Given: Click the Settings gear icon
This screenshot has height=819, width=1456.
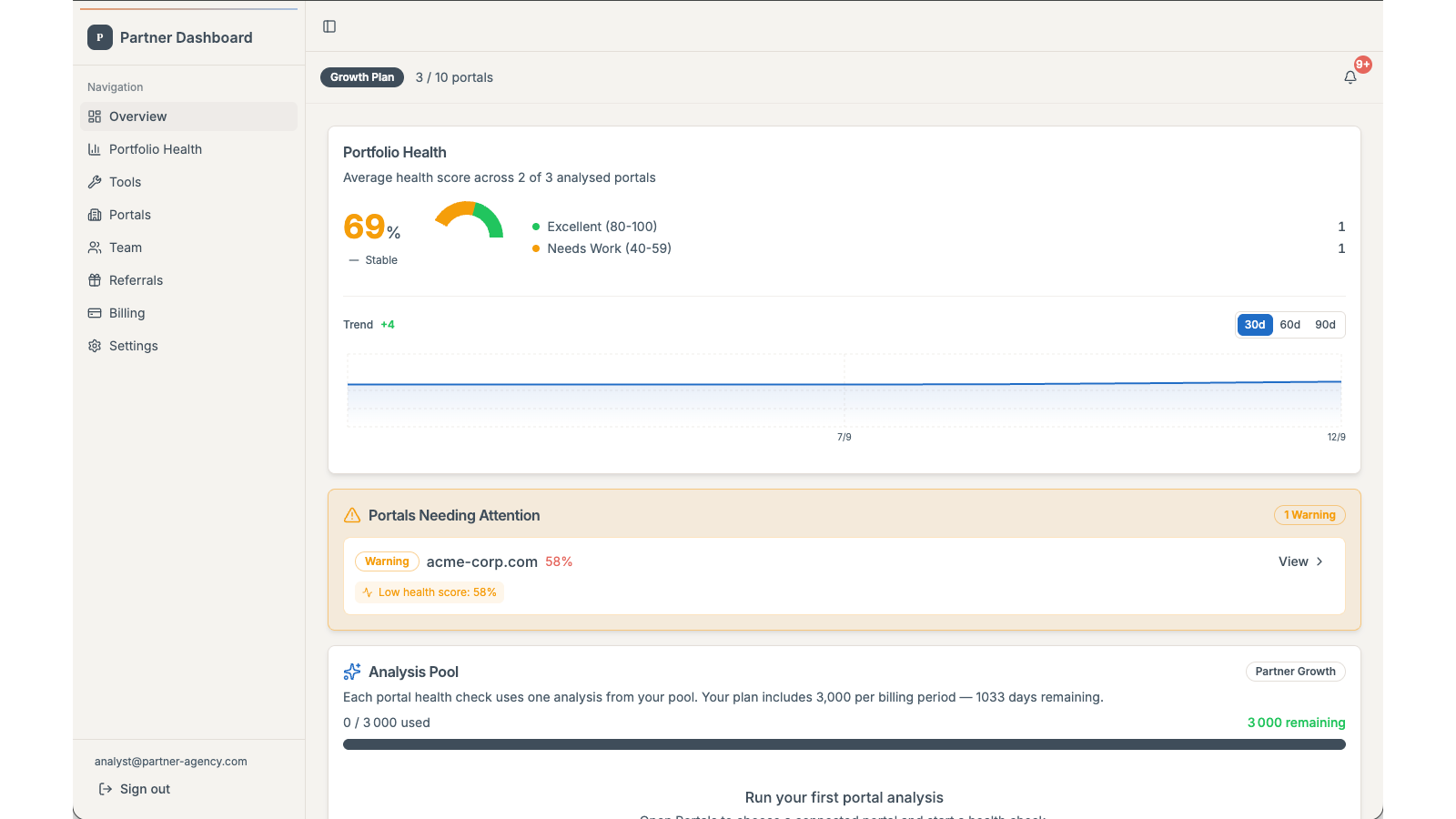Looking at the screenshot, I should point(95,346).
